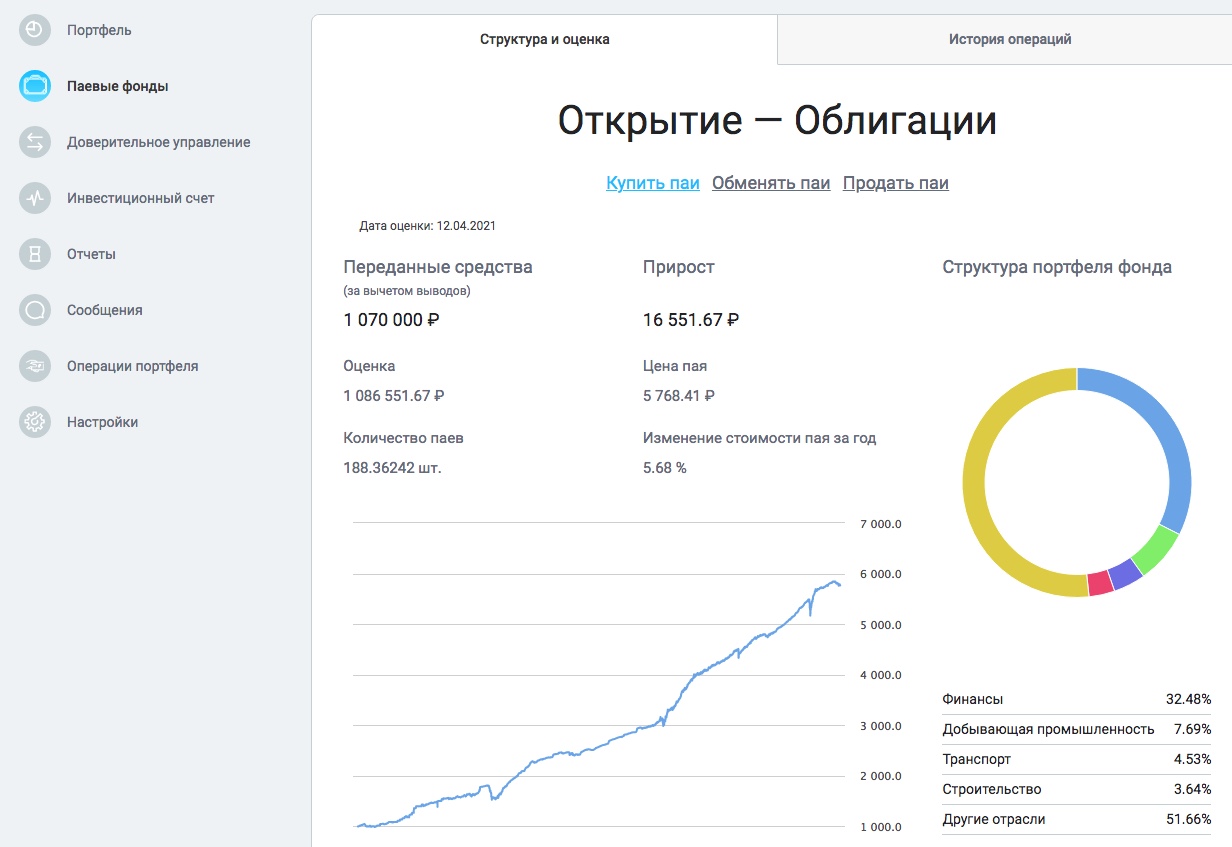Click the Продать паи link
The image size is (1232, 847).
(896, 183)
